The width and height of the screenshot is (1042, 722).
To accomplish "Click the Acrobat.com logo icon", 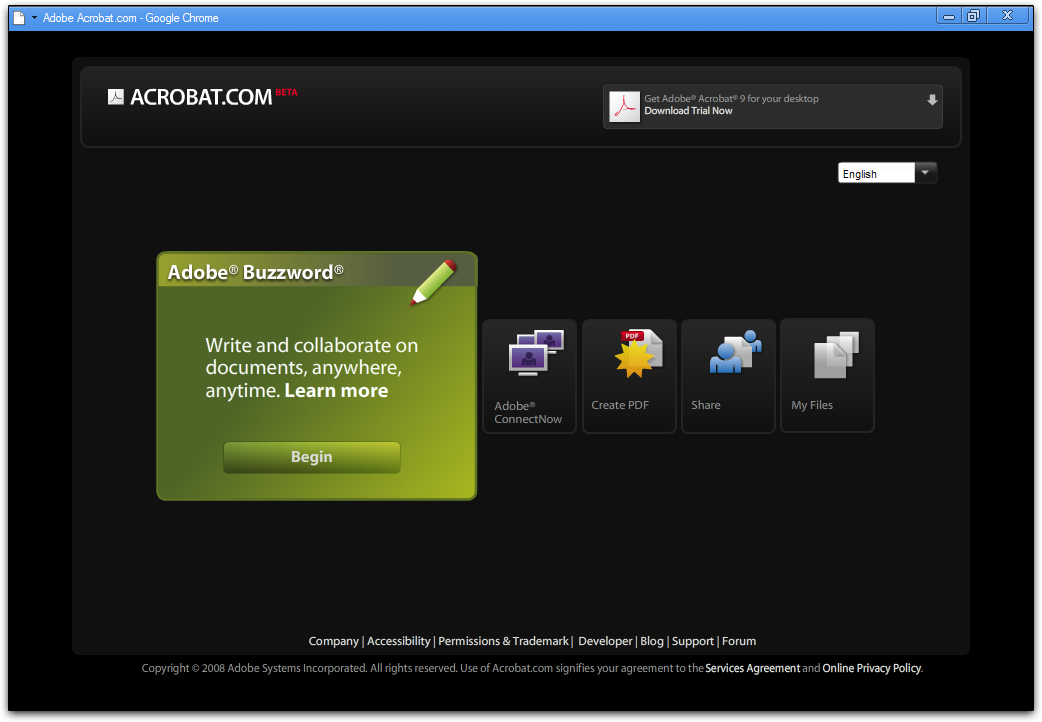I will pos(116,97).
